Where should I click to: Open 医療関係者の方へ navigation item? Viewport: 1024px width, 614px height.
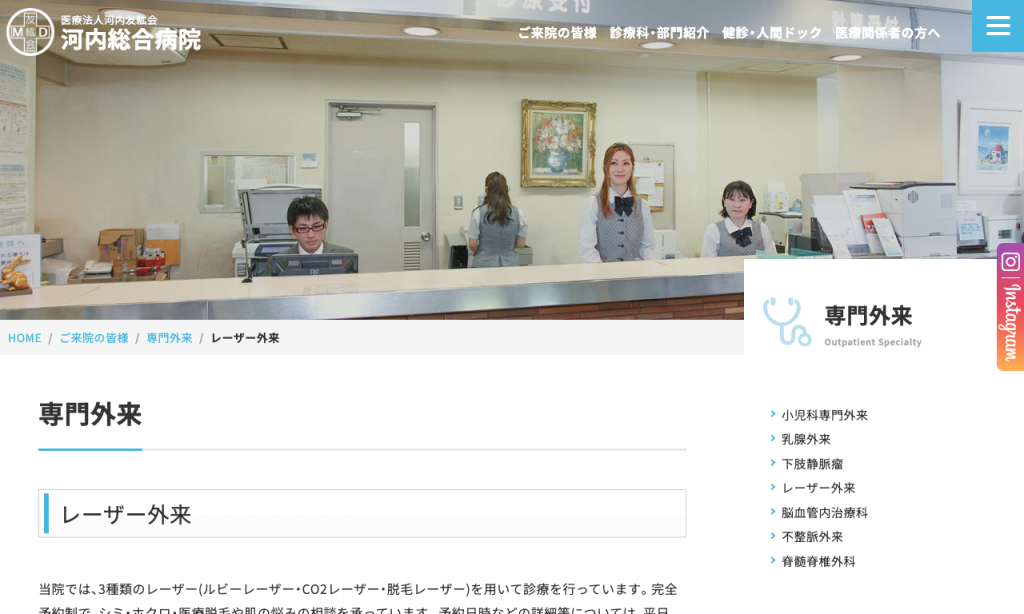click(x=887, y=33)
